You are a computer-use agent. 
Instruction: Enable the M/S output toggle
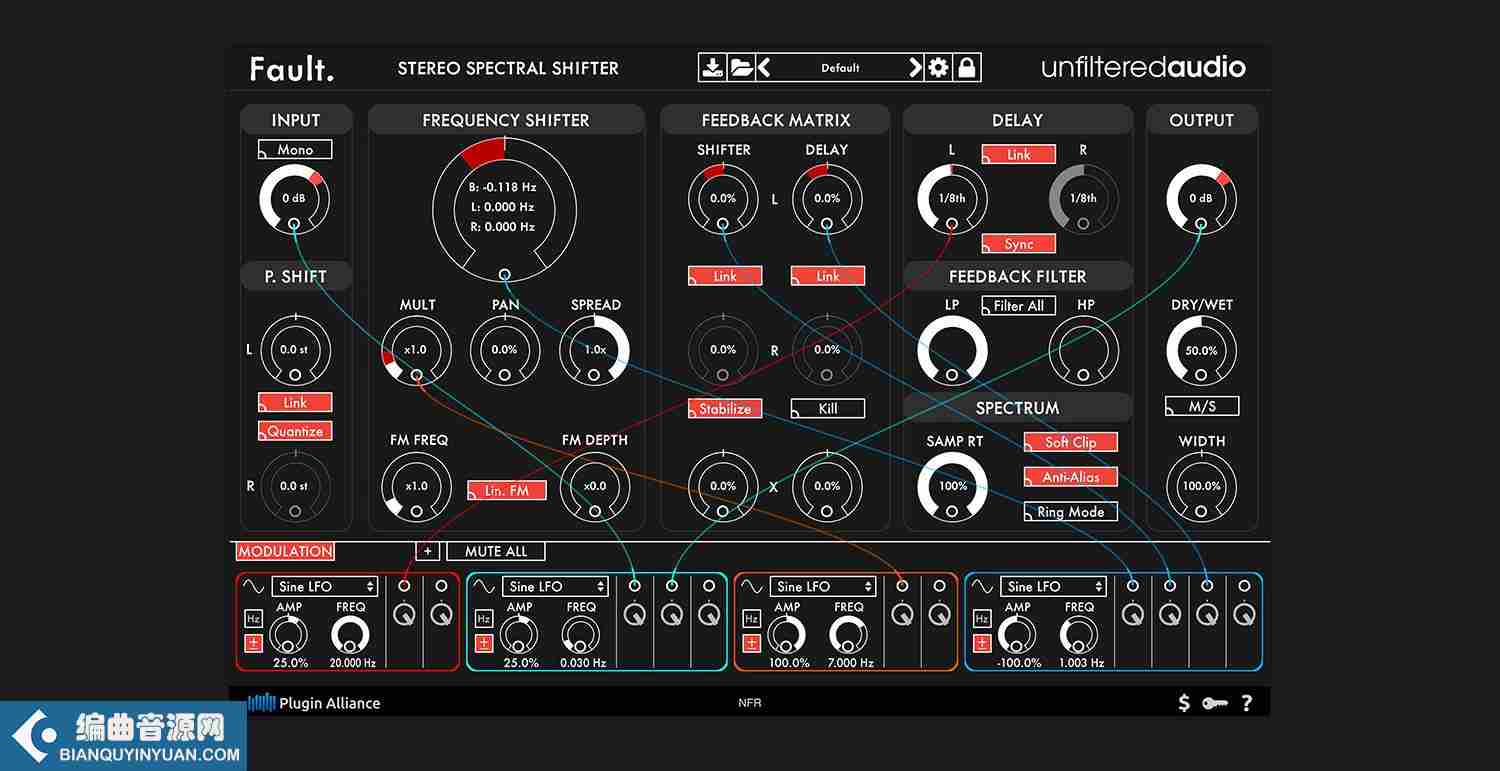(1202, 406)
